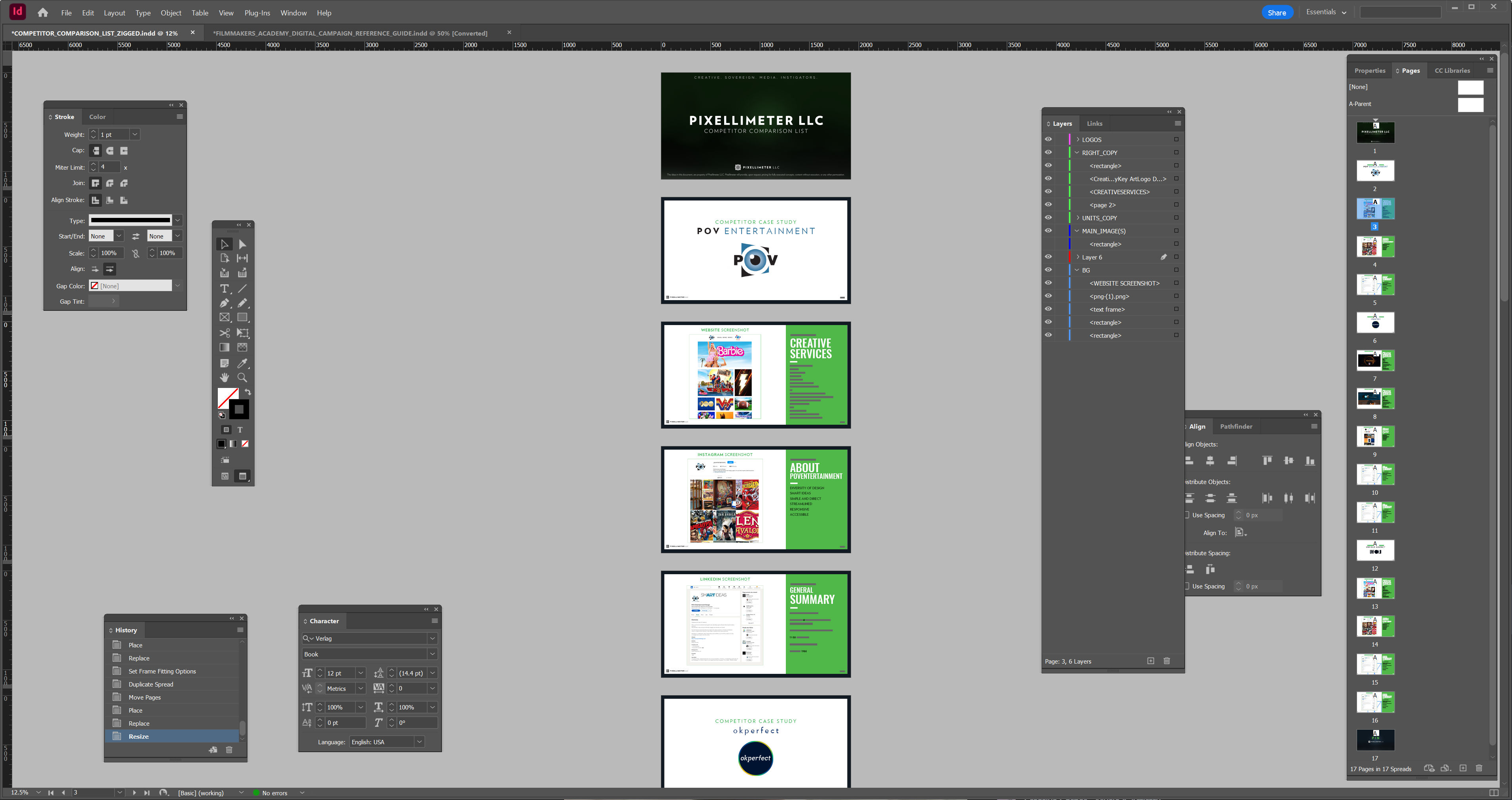The width and height of the screenshot is (1512, 800).
Task: Click align bottom edges icon
Action: click(x=1310, y=460)
